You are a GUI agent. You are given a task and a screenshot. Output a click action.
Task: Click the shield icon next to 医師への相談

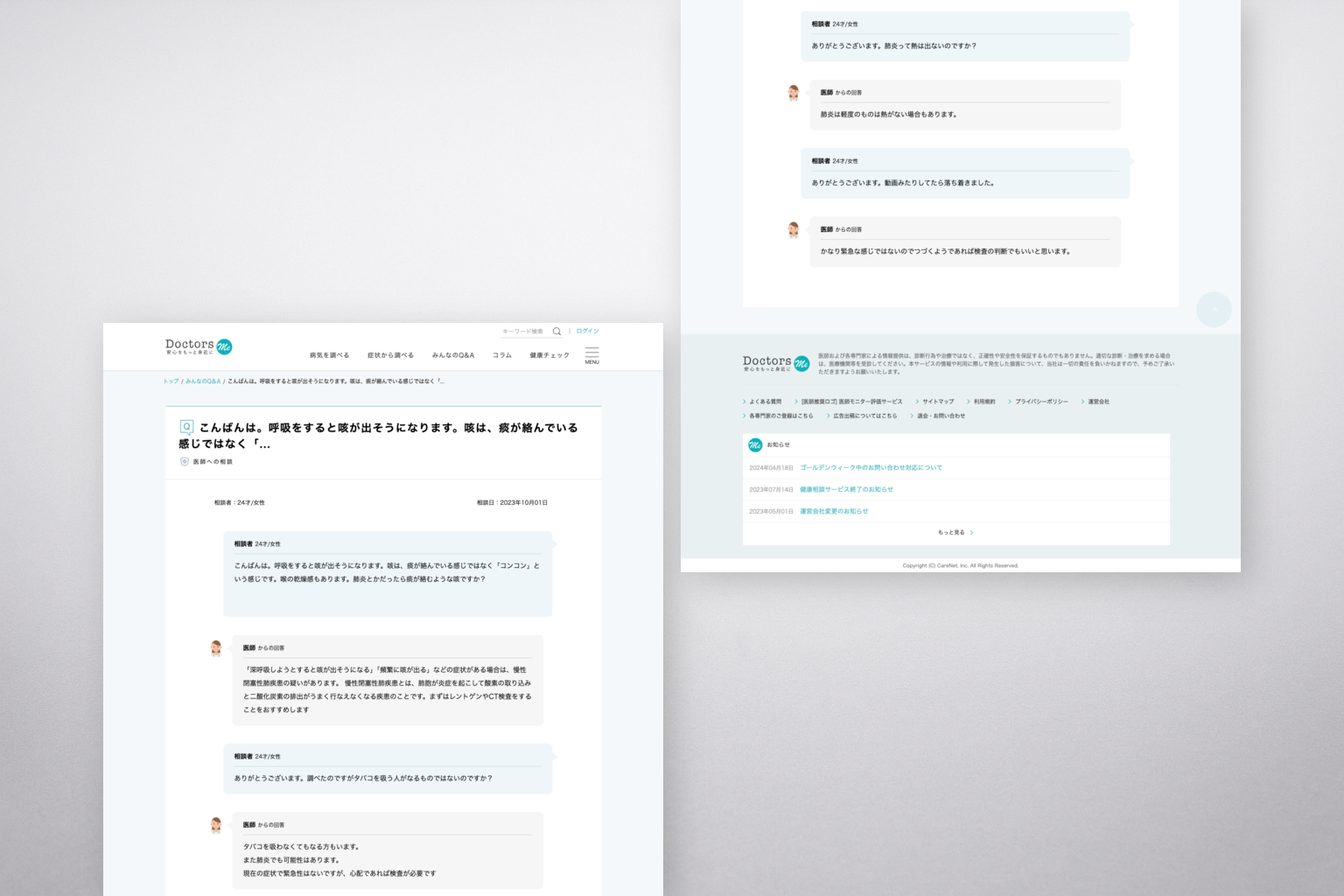[x=184, y=461]
